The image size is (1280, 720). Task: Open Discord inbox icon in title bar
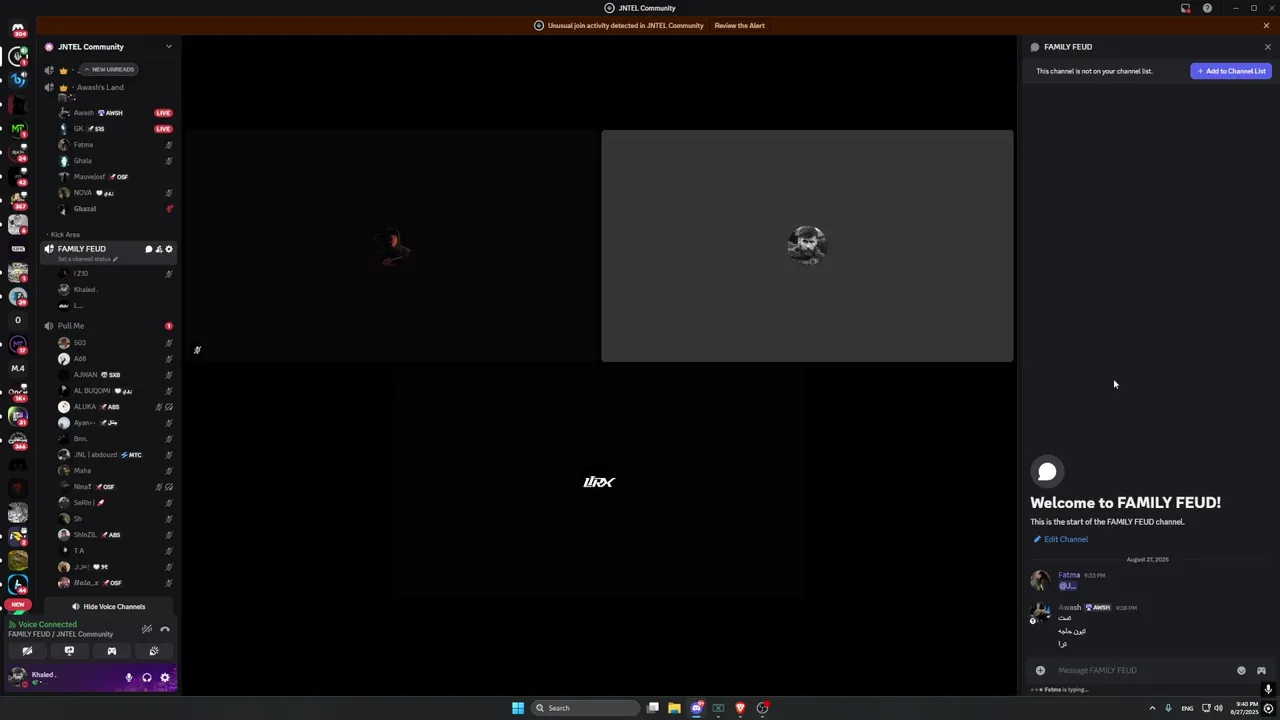(x=1185, y=8)
